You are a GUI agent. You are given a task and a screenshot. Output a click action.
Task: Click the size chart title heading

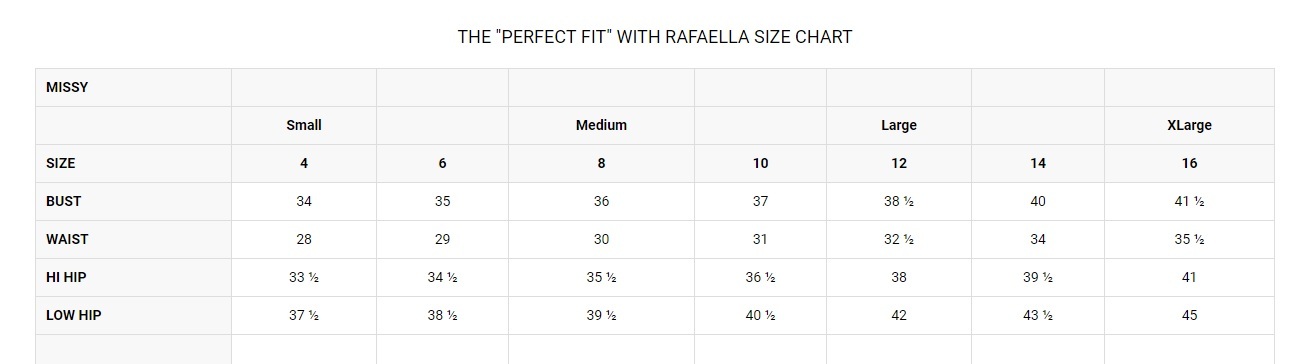click(655, 37)
